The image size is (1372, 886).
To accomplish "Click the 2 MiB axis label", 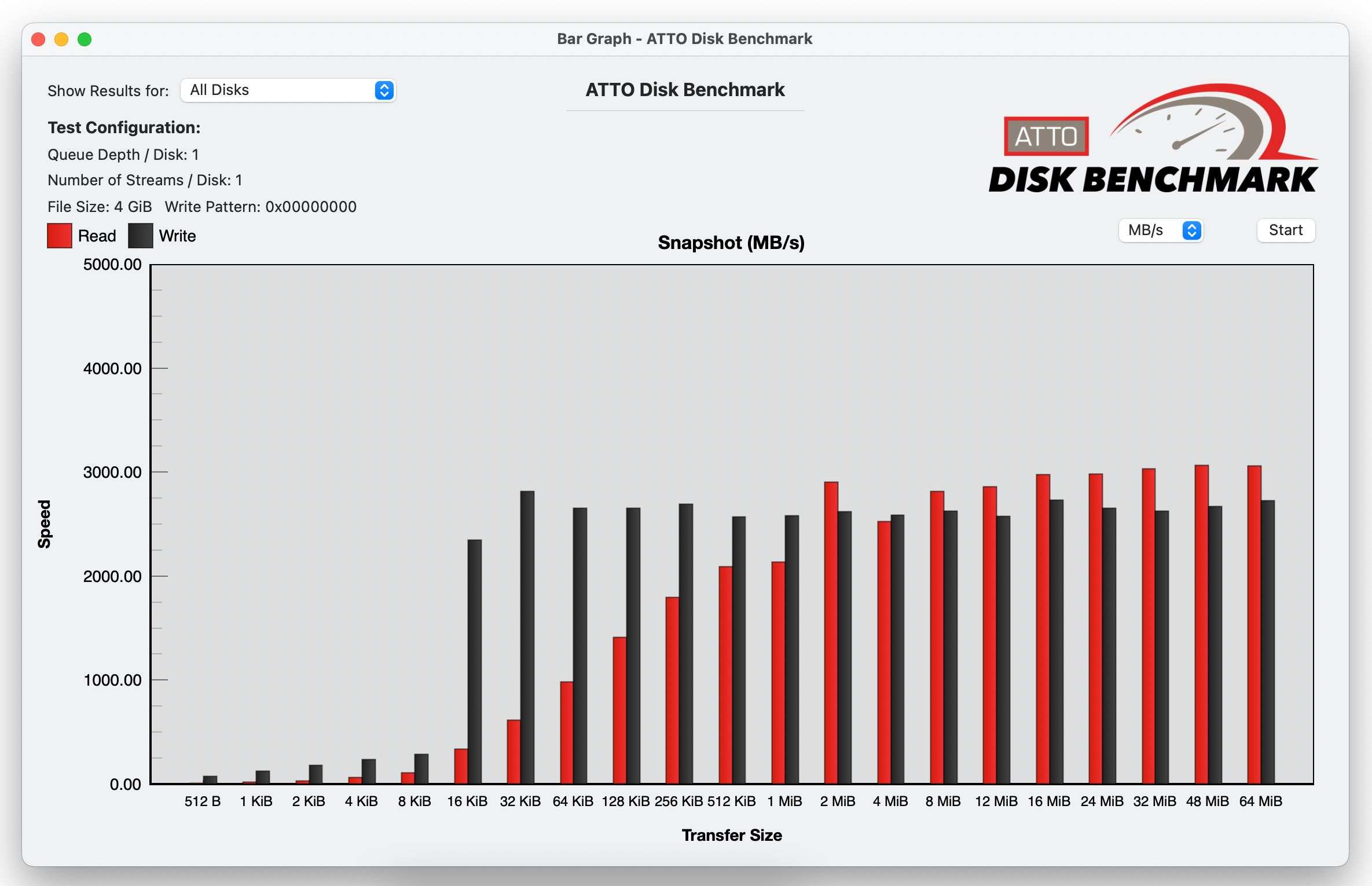I will point(838,801).
